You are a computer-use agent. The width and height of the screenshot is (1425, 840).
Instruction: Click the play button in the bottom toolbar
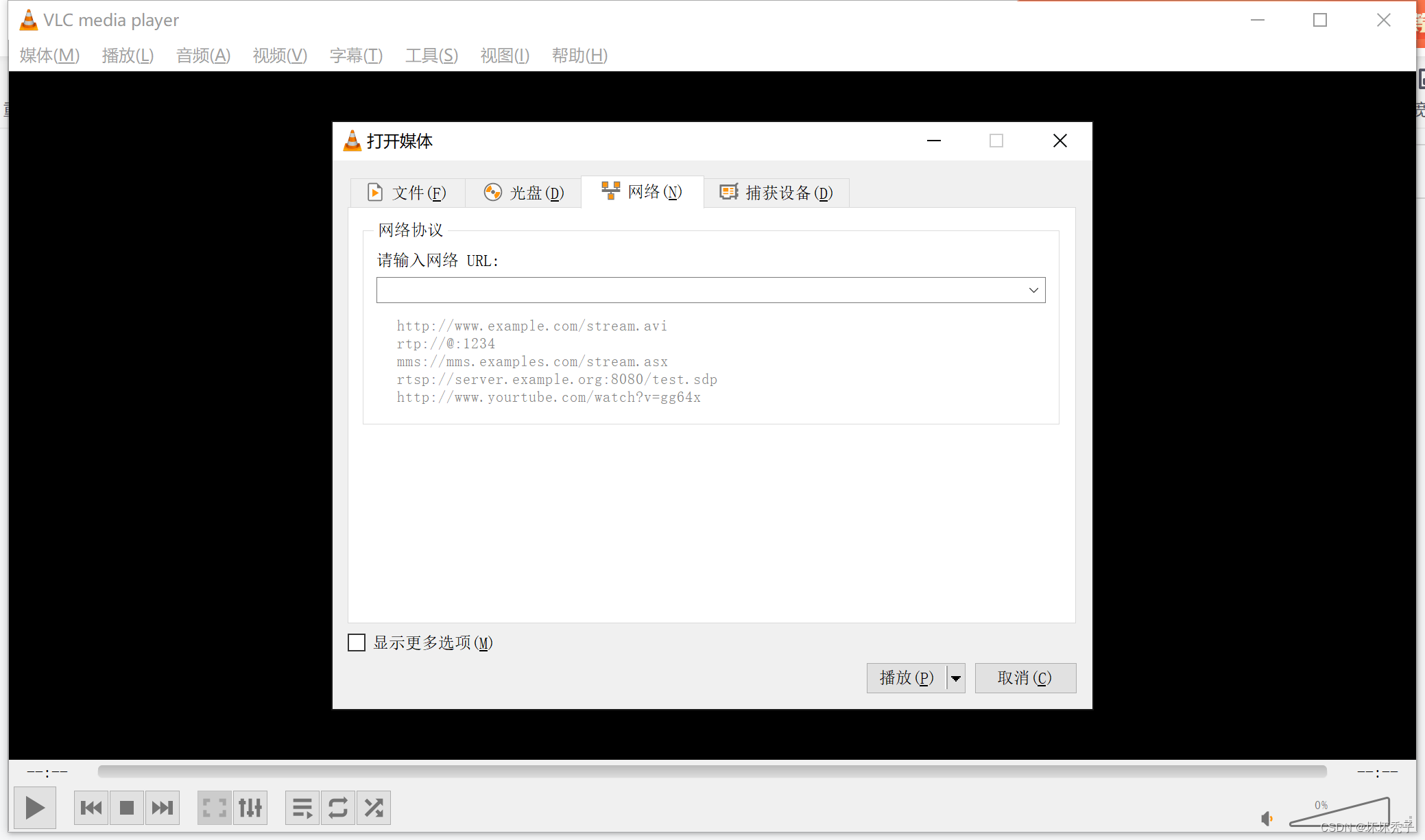(34, 808)
